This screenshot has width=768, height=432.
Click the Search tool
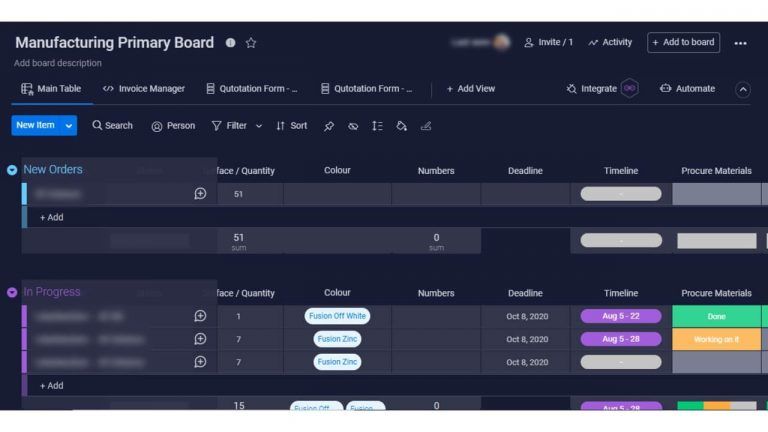(112, 125)
